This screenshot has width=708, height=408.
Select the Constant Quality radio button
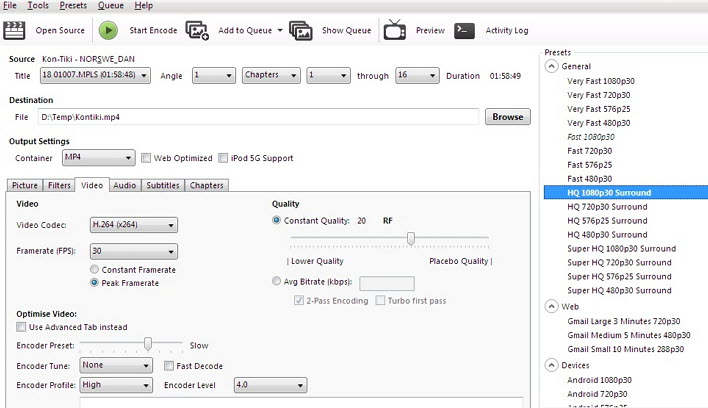tap(276, 220)
